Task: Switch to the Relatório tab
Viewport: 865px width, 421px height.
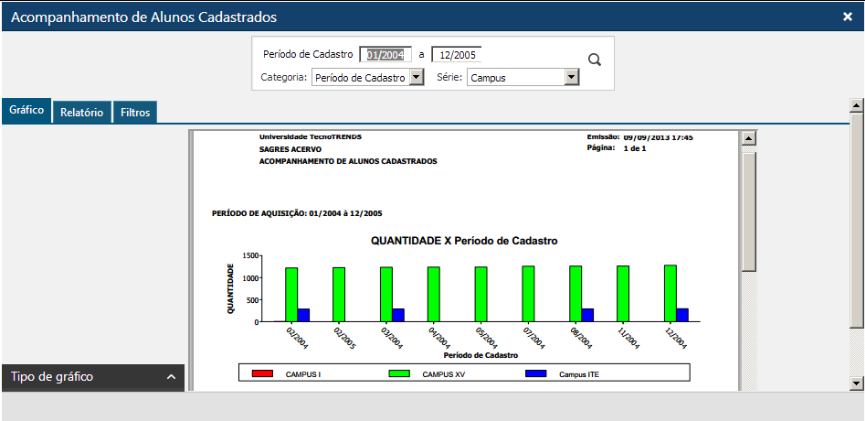Action: coord(81,113)
